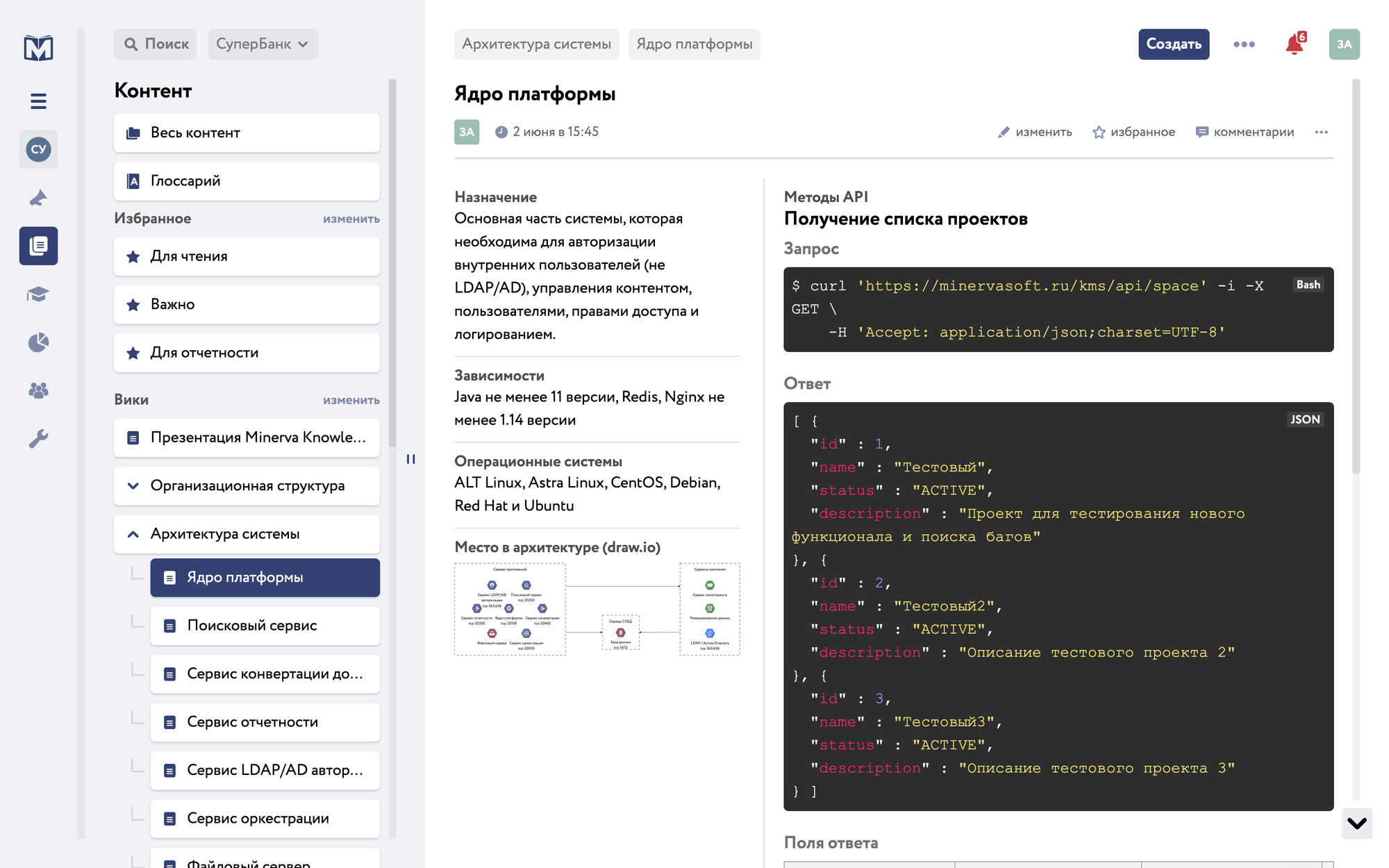The image size is (1389, 868).
Task: Open the СуперБанк space dropdown
Action: point(263,44)
